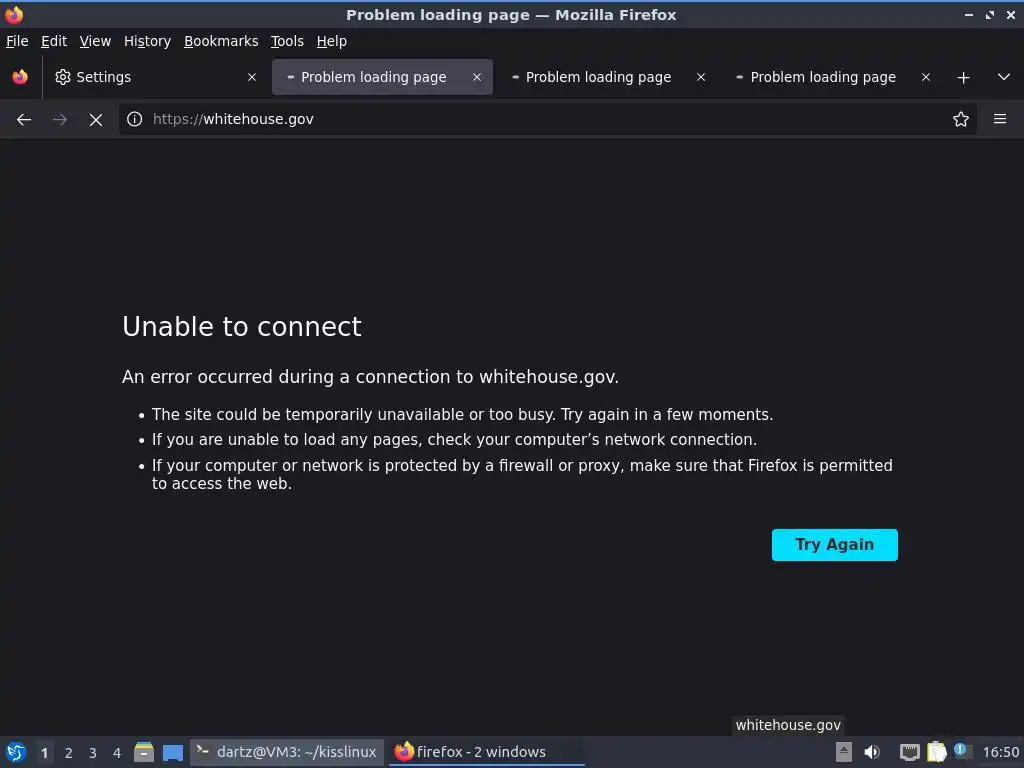
Task: Close the active Problem loading page tab
Action: coord(477,77)
